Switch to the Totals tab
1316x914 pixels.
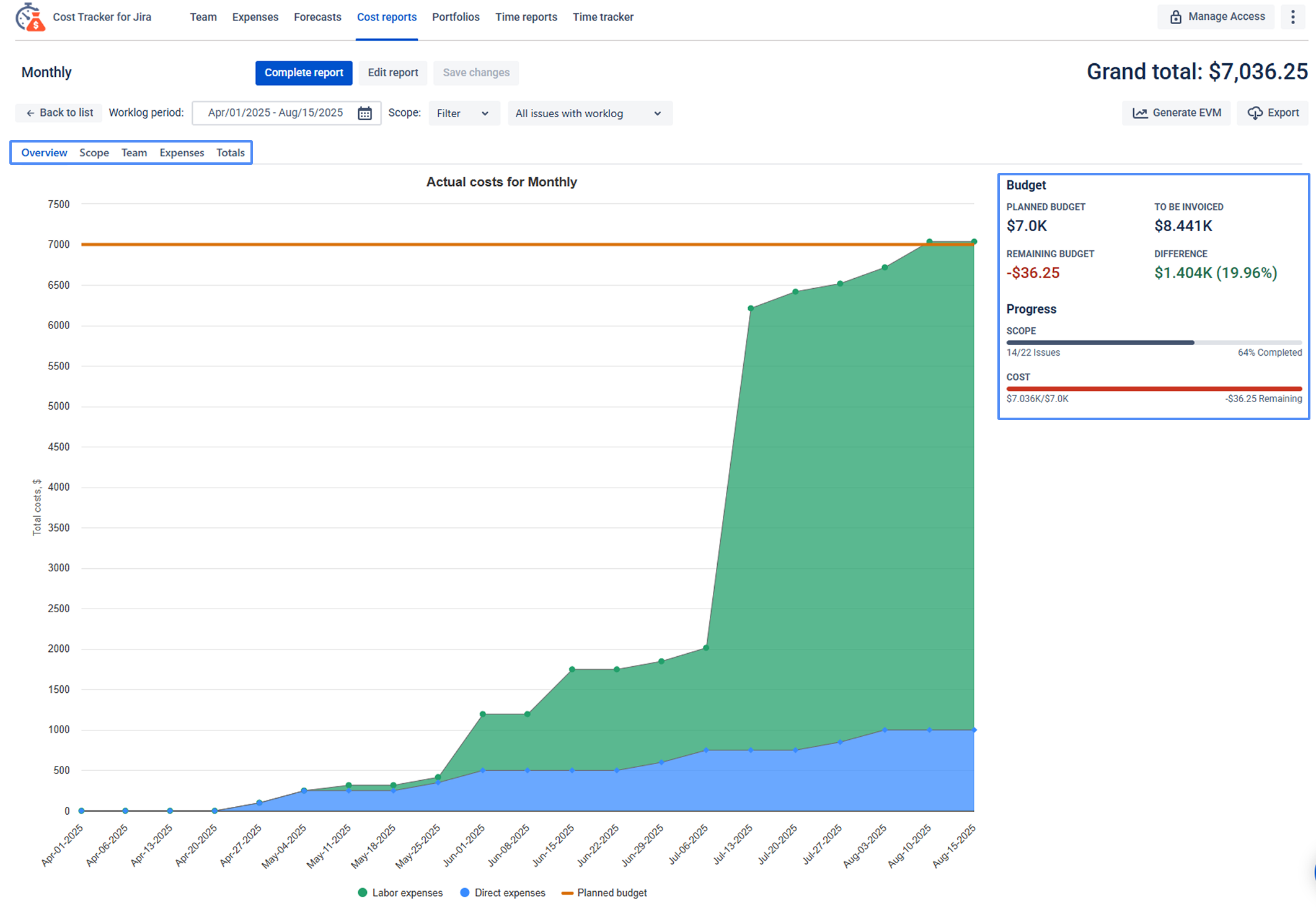point(230,152)
